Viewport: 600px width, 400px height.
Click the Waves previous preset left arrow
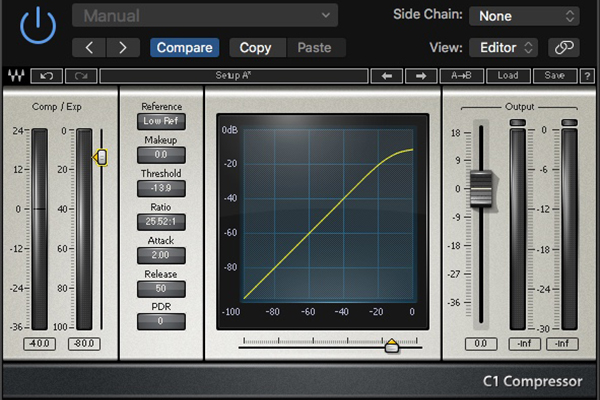[x=387, y=76]
